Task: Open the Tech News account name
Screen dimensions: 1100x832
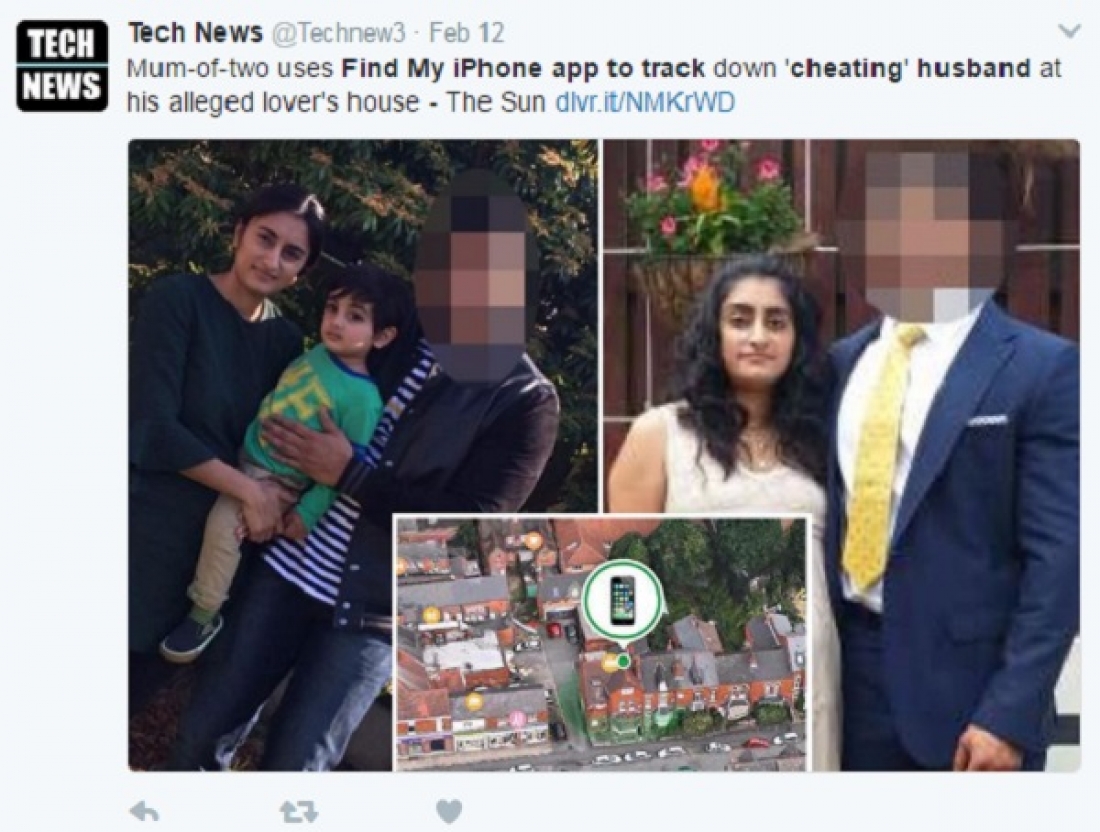Action: point(195,32)
